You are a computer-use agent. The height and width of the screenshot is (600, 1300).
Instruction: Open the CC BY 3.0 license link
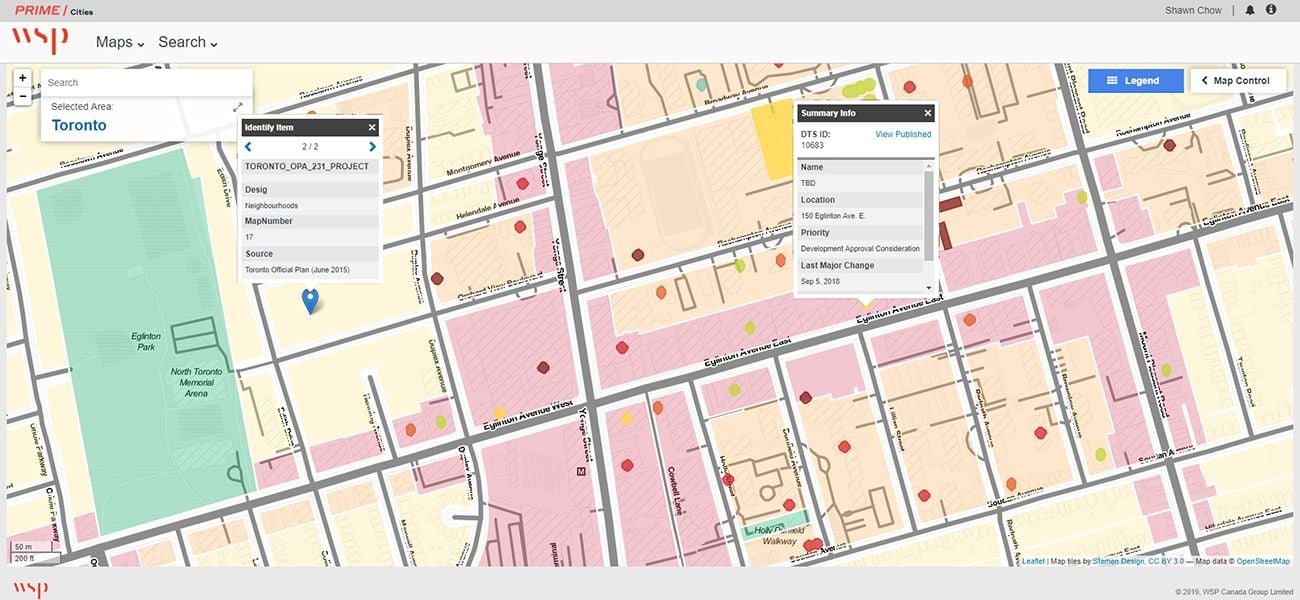point(1166,561)
